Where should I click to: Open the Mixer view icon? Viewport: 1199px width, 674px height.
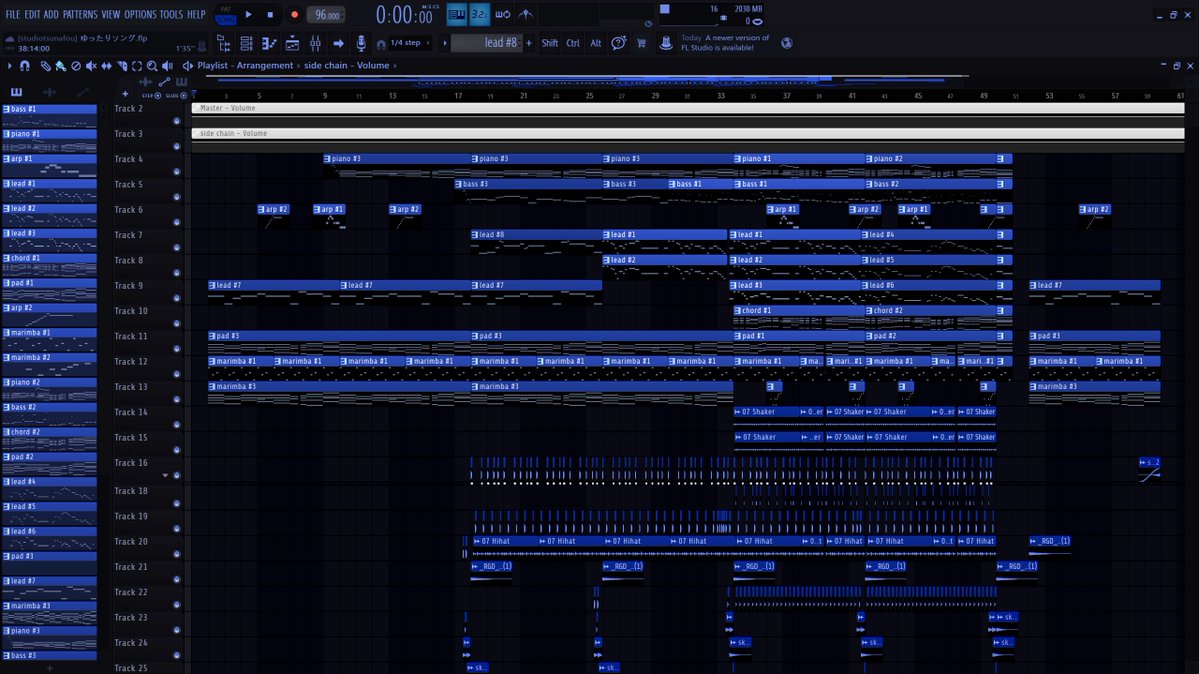315,44
